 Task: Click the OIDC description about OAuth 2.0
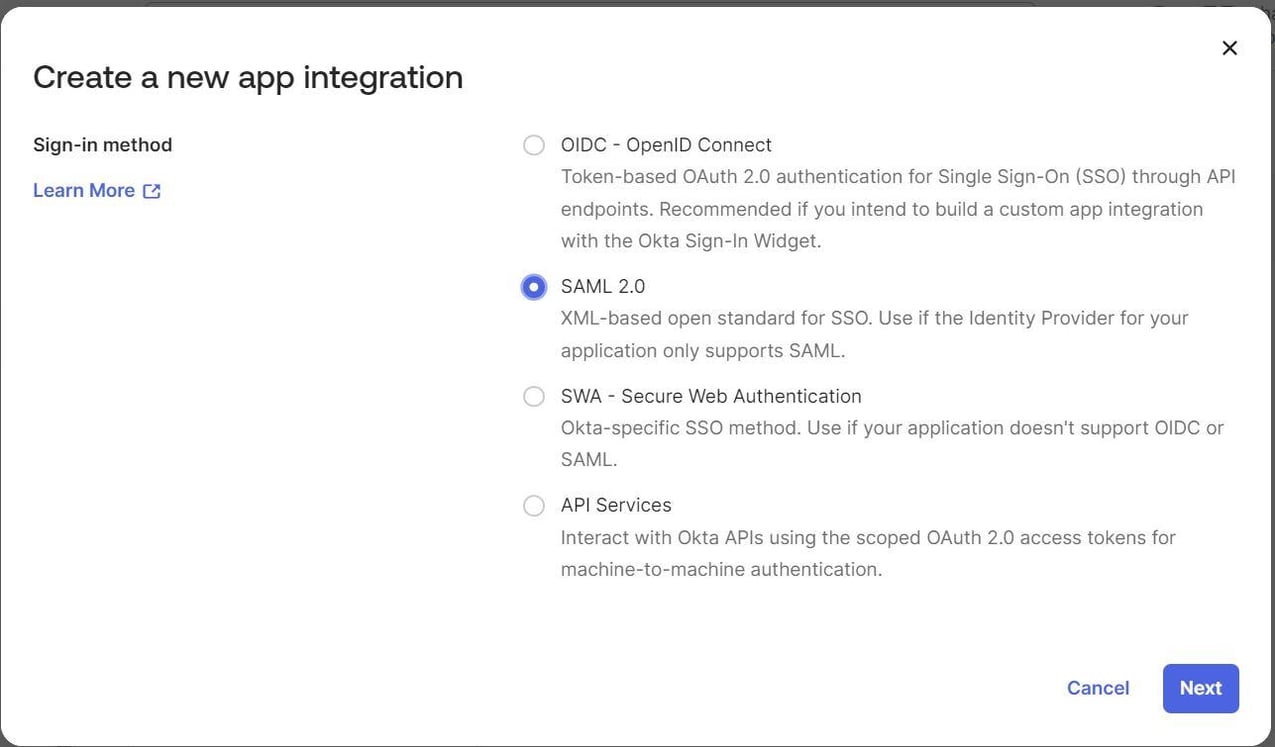pyautogui.click(x=890, y=207)
